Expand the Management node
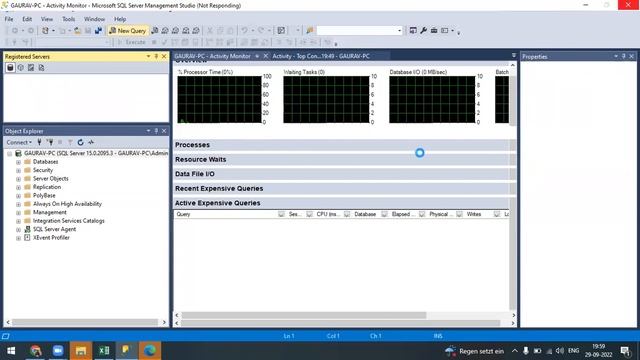640x360 pixels. (x=18, y=213)
